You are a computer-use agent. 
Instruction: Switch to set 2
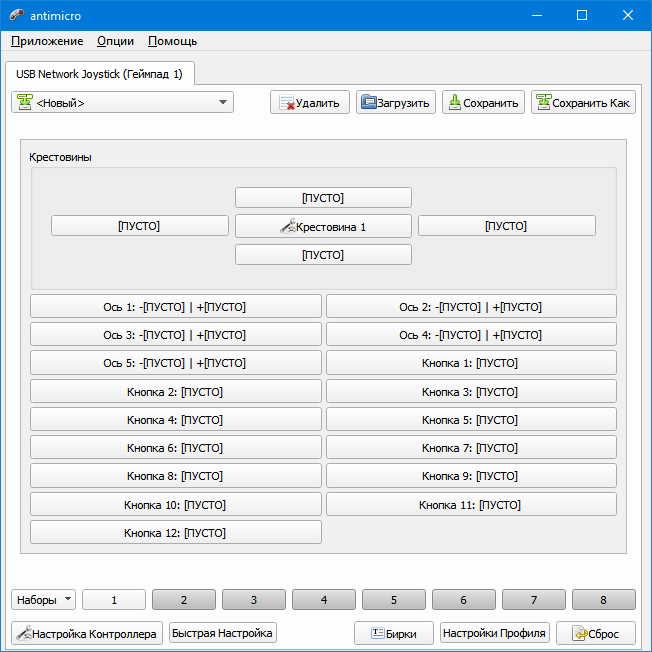pyautogui.click(x=184, y=600)
